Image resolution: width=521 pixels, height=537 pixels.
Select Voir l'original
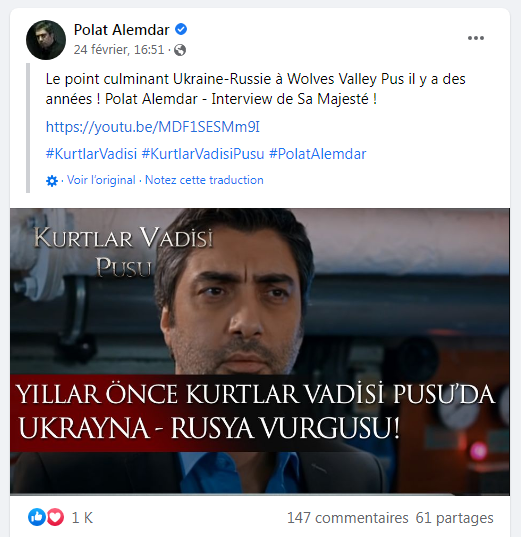pos(101,180)
